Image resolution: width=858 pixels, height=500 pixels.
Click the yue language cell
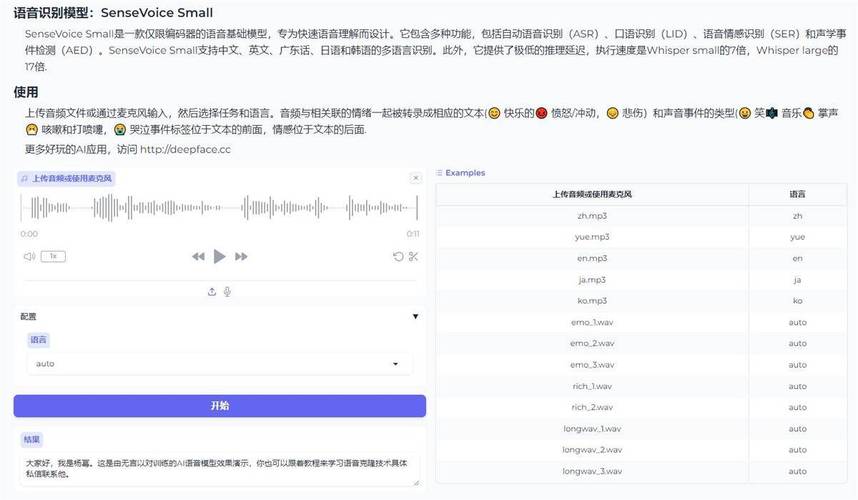[797, 237]
